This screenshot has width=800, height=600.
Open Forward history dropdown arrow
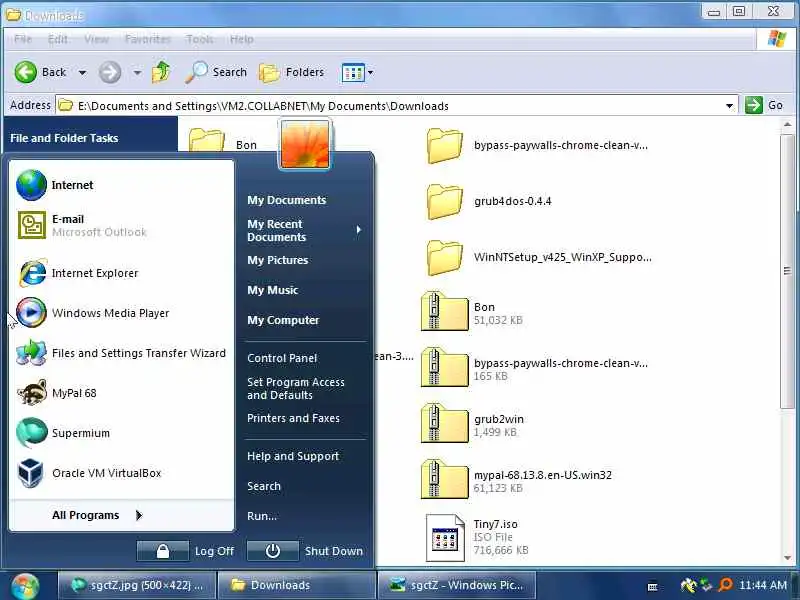click(x=137, y=72)
